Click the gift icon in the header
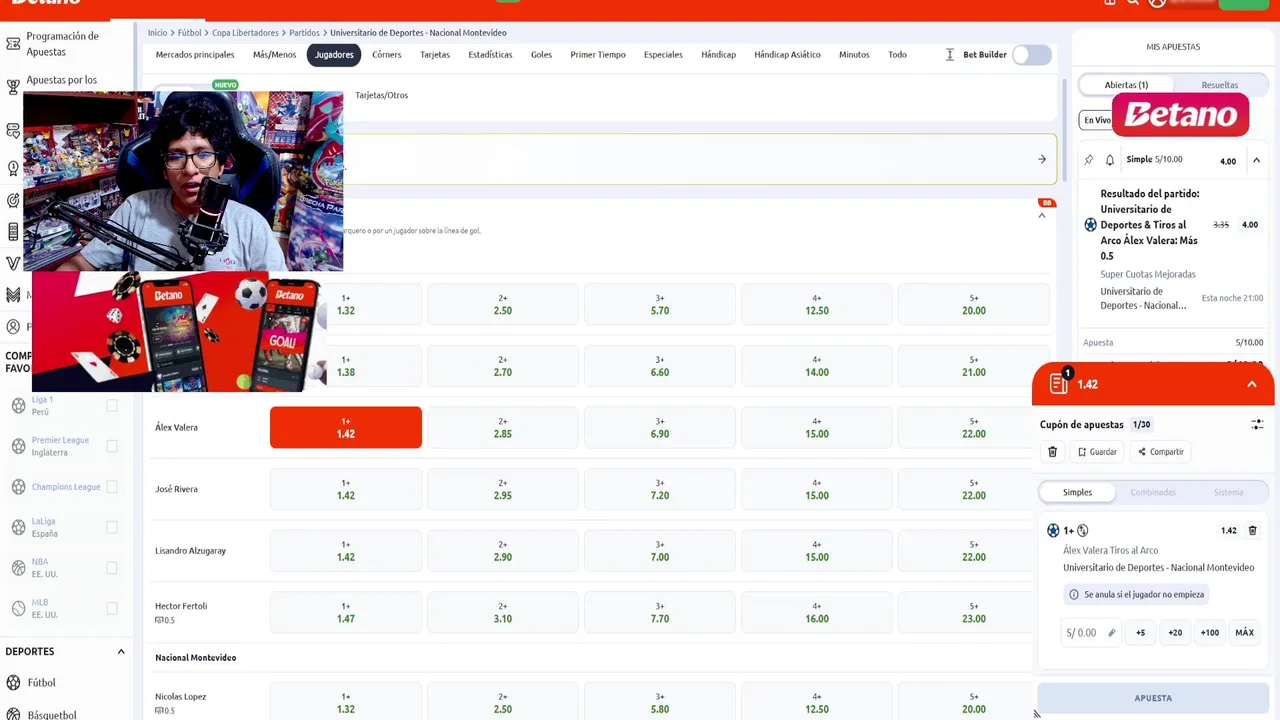The image size is (1280, 720). tap(1110, 3)
